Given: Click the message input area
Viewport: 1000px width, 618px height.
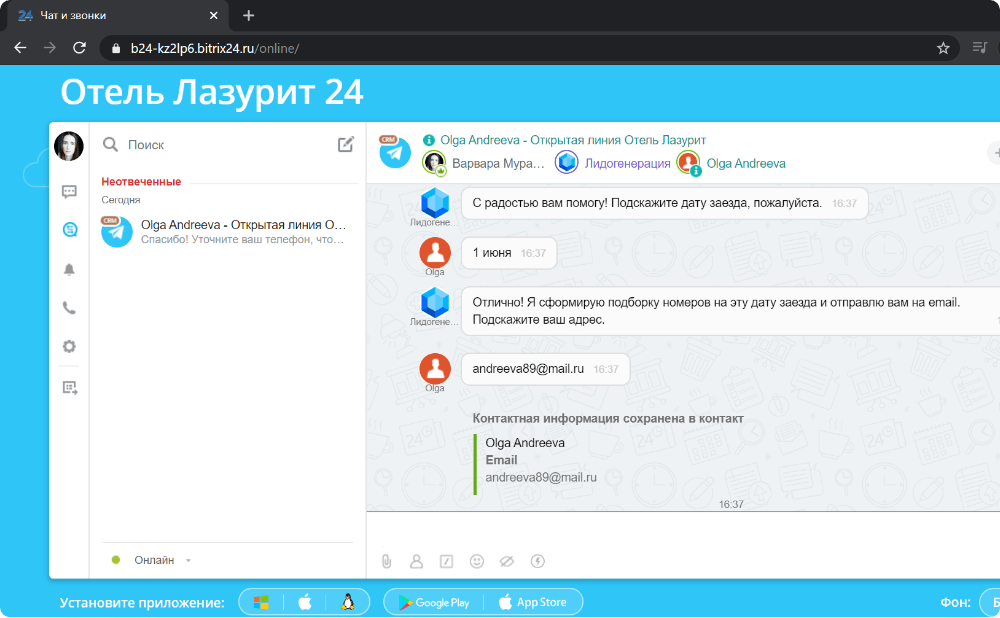Looking at the screenshot, I should point(684,531).
